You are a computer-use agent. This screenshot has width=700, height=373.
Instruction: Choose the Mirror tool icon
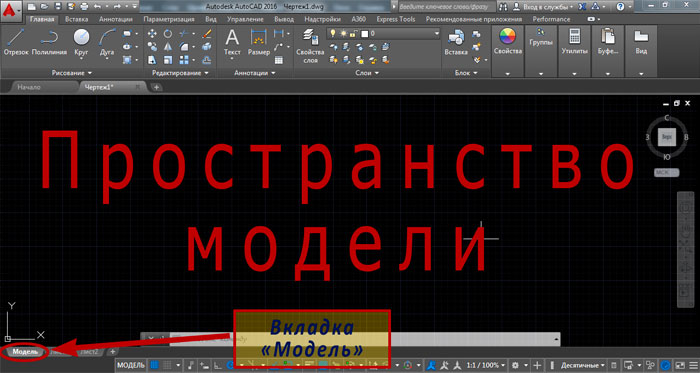click(167, 46)
